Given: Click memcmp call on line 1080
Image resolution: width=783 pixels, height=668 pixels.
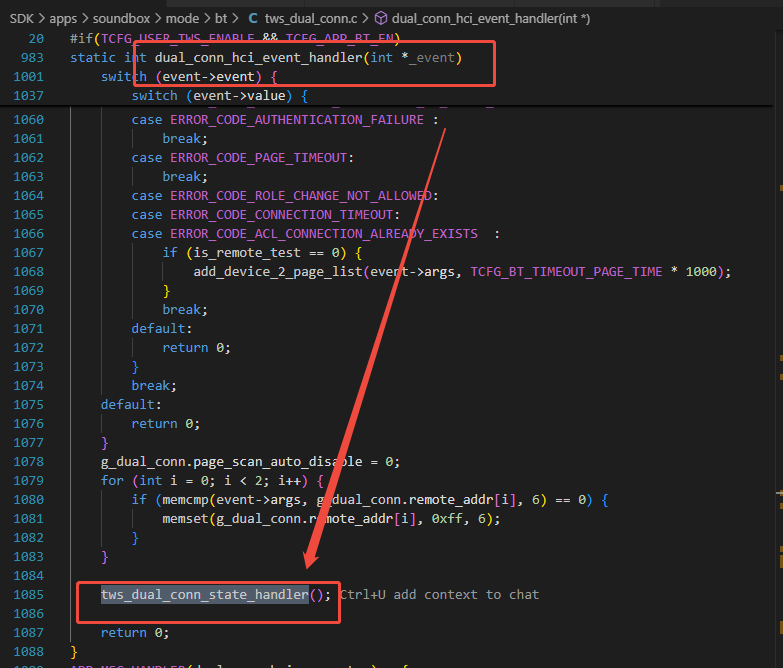Looking at the screenshot, I should click(185, 499).
